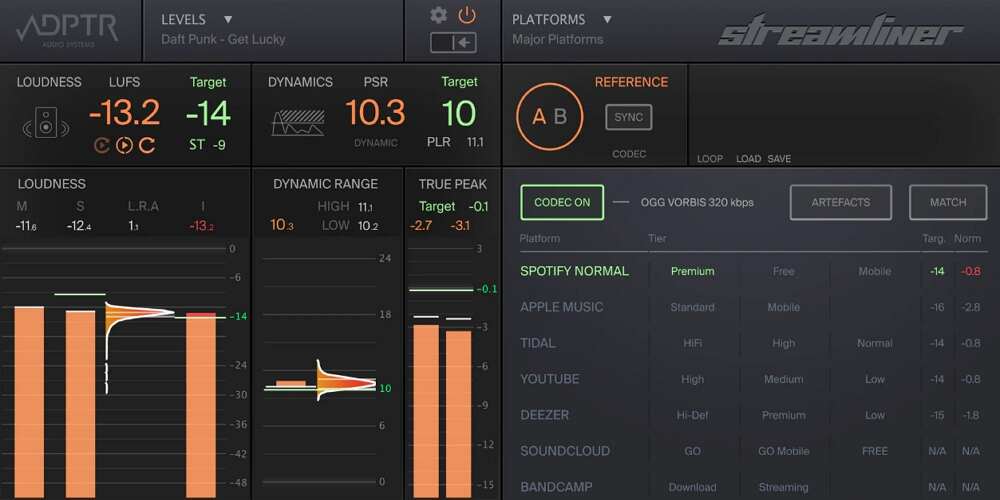Viewport: 1000px width, 500px height.
Task: Click the integrated loudness value -13.2 in red
Action: click(202, 226)
